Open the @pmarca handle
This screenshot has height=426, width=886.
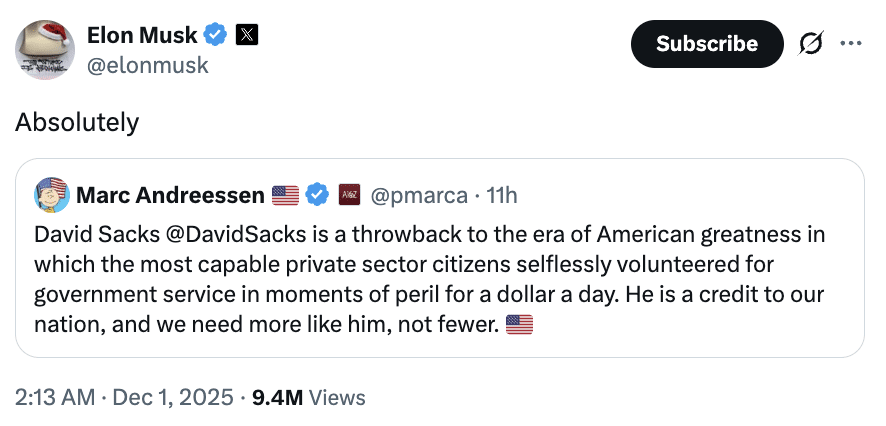tap(418, 195)
